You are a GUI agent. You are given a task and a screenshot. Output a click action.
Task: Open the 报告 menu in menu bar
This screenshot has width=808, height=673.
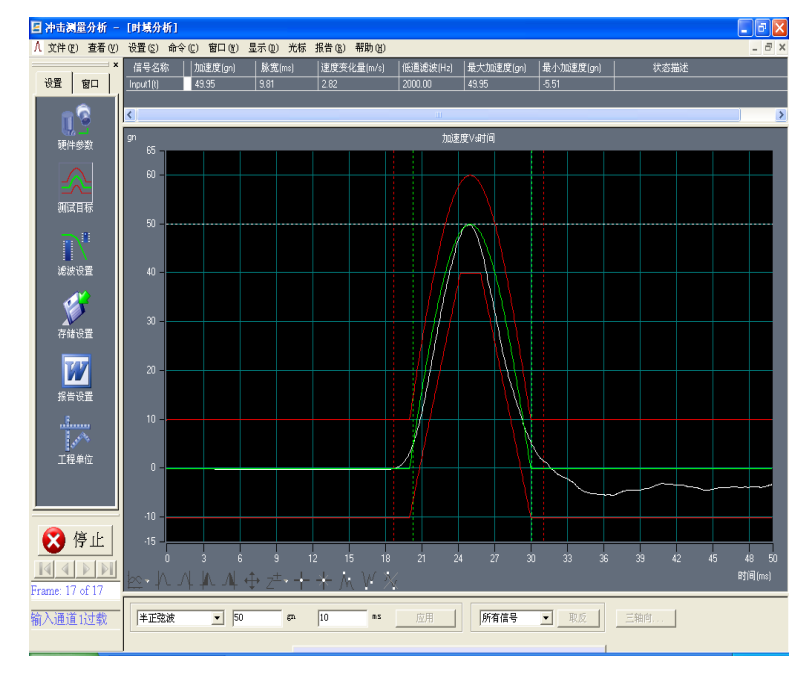point(330,48)
